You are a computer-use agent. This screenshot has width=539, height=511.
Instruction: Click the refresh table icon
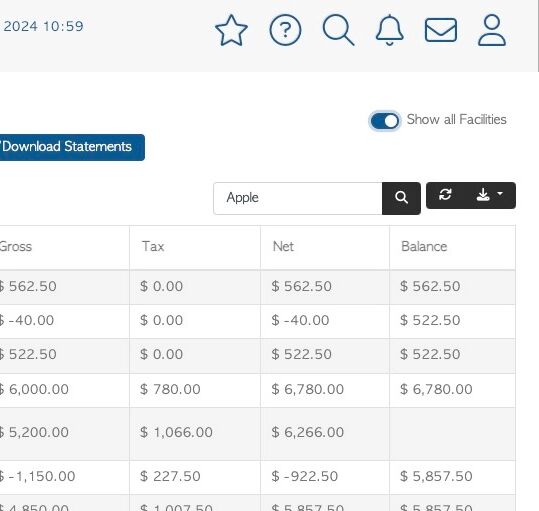click(445, 195)
